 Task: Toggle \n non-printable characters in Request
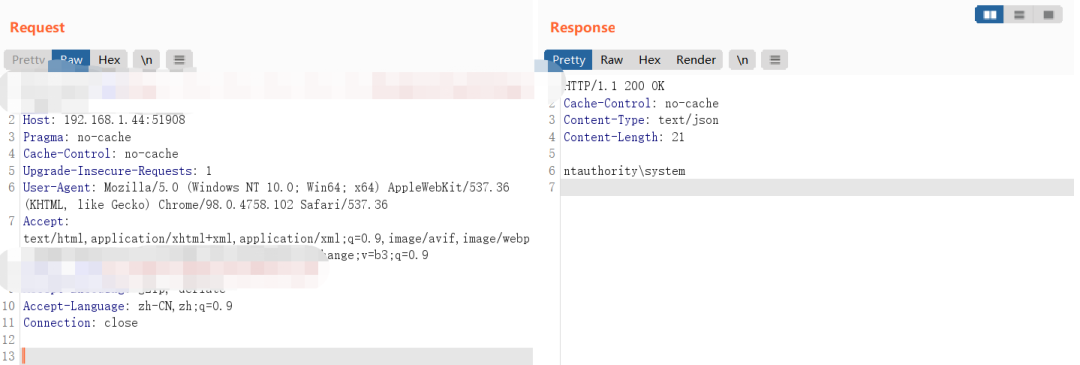click(147, 60)
